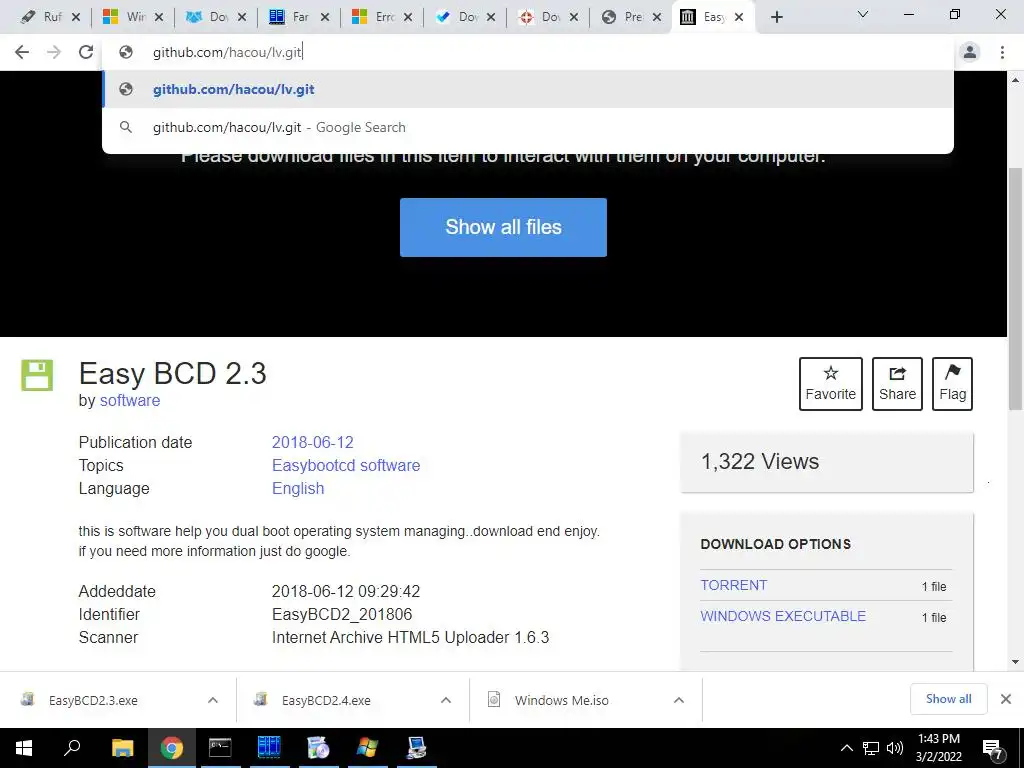Open the network tray icon
This screenshot has width=1024, height=768.
click(x=871, y=748)
